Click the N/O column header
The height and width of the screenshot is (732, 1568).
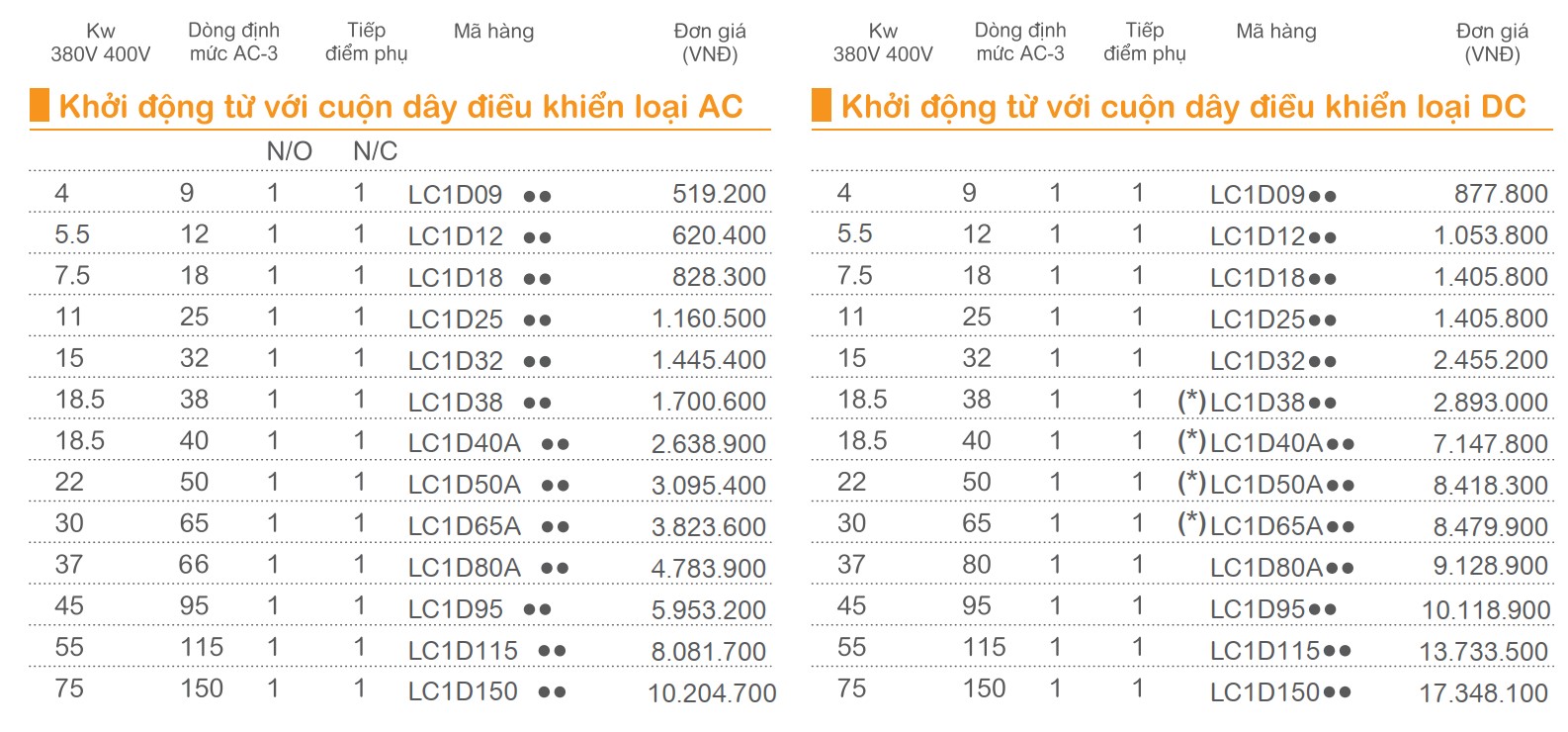(x=289, y=151)
